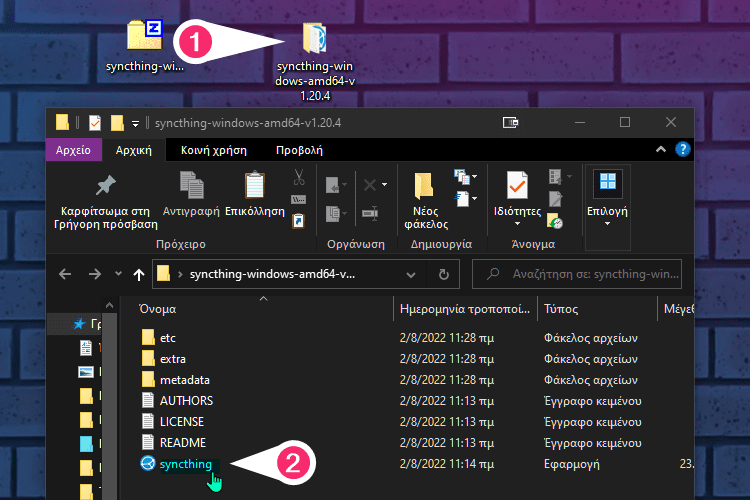Expand the Ιδιότητες dropdown arrow
The height and width of the screenshot is (500, 750).
pos(517,224)
